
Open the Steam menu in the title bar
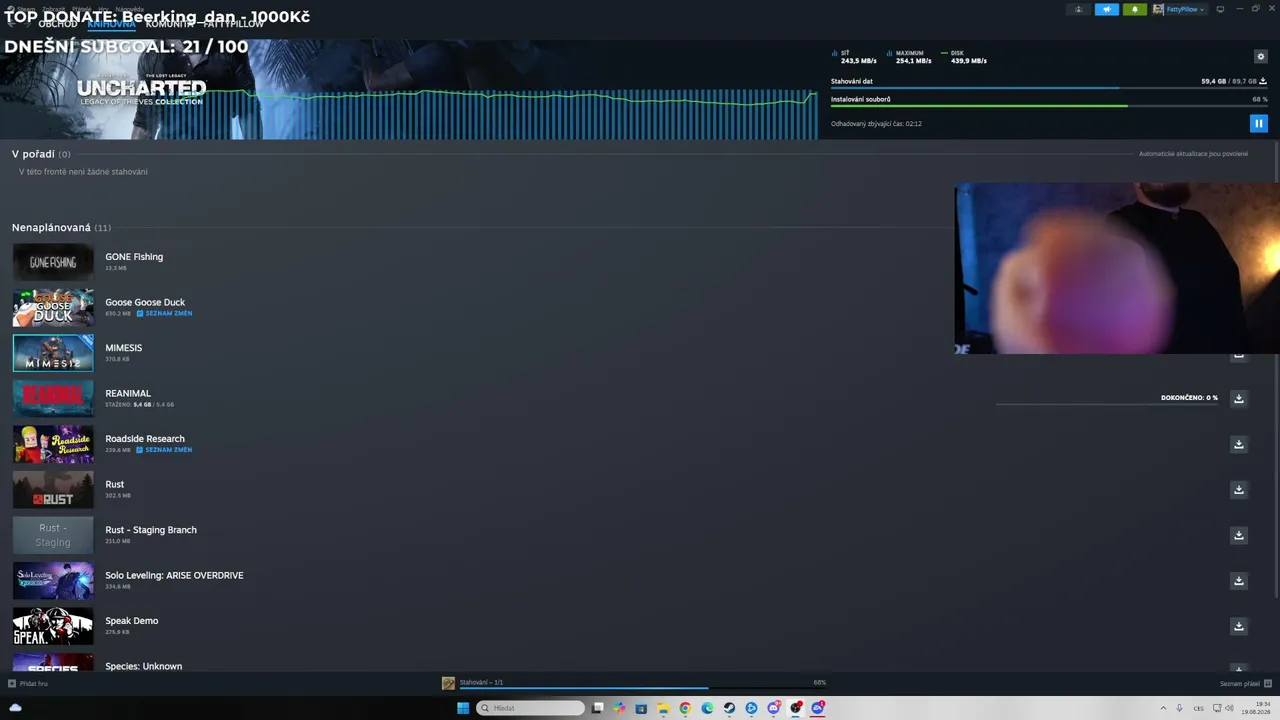pyautogui.click(x=22, y=9)
